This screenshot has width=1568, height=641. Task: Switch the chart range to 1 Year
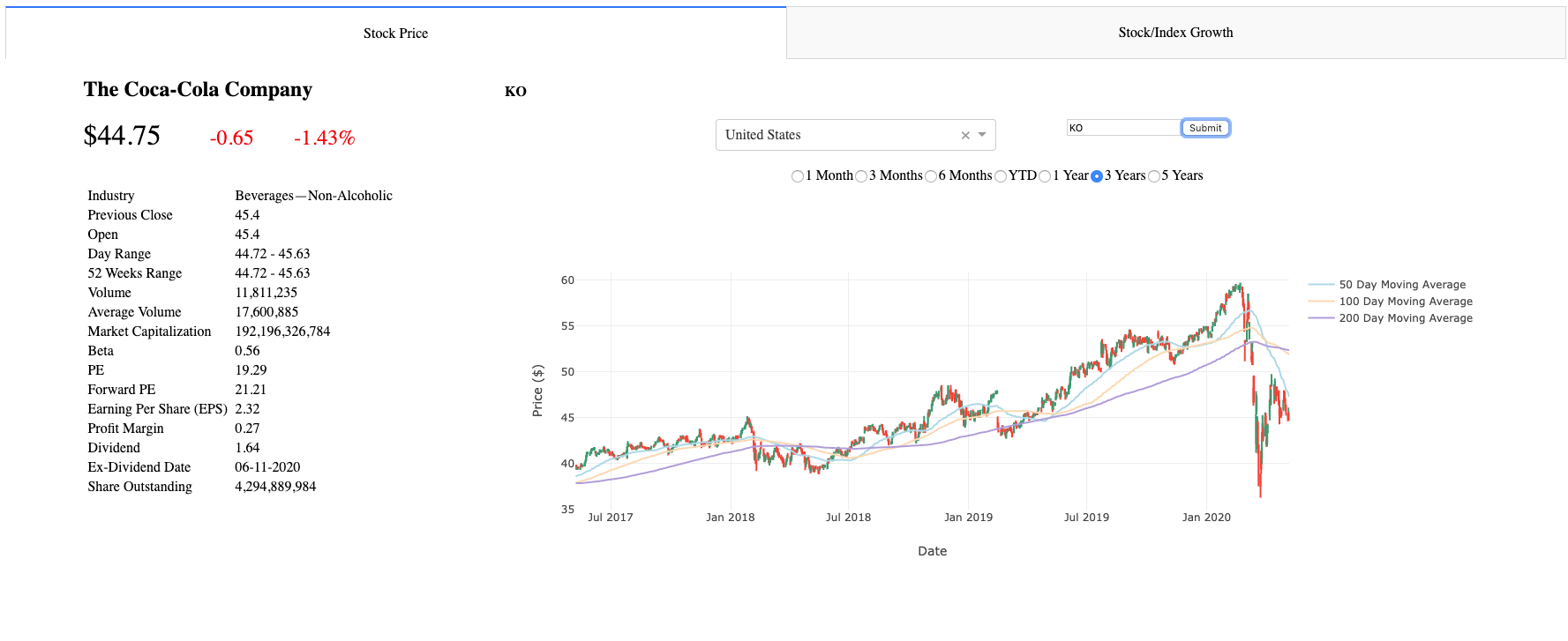click(1045, 176)
